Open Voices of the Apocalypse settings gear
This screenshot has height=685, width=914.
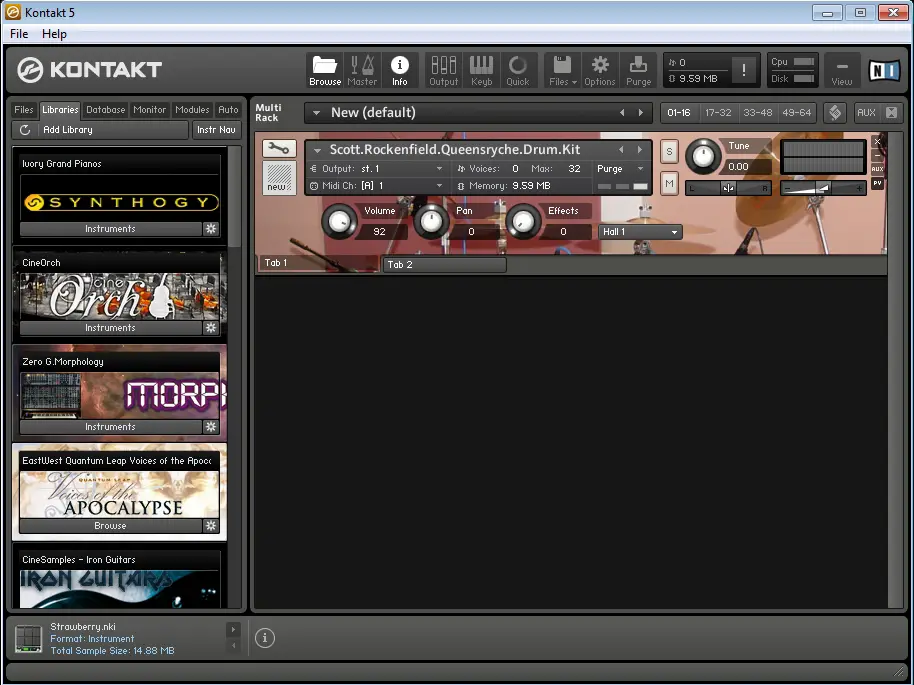(x=211, y=526)
